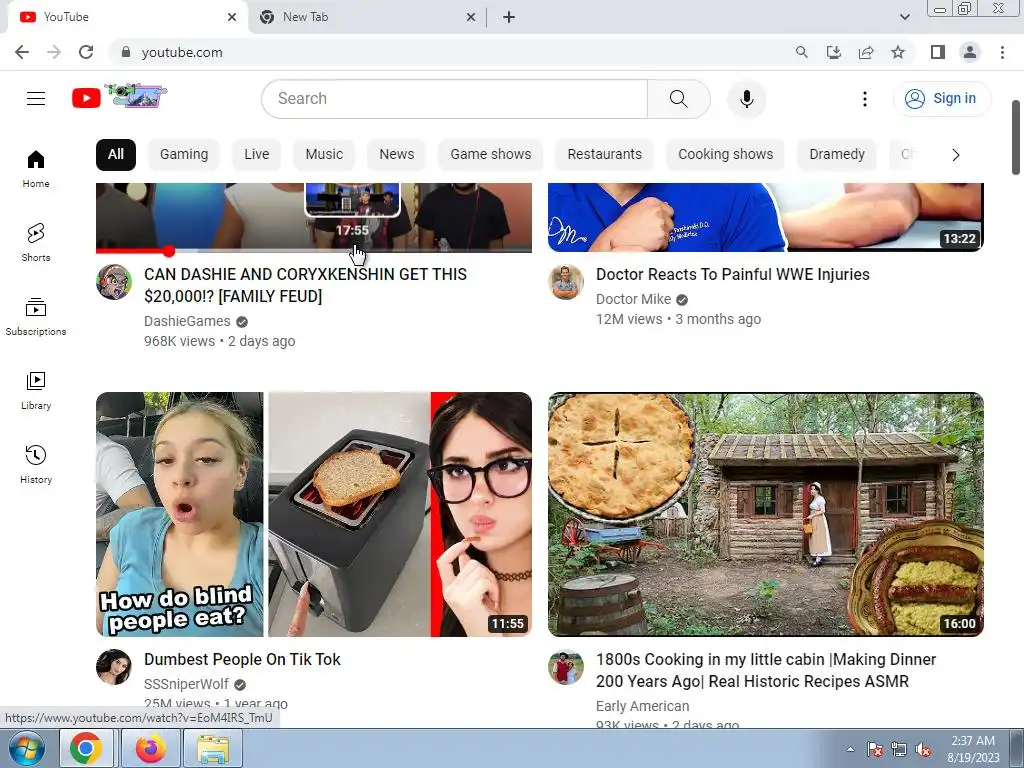1024x768 pixels.
Task: Open Subscriptions in sidebar
Action: pyautogui.click(x=36, y=317)
